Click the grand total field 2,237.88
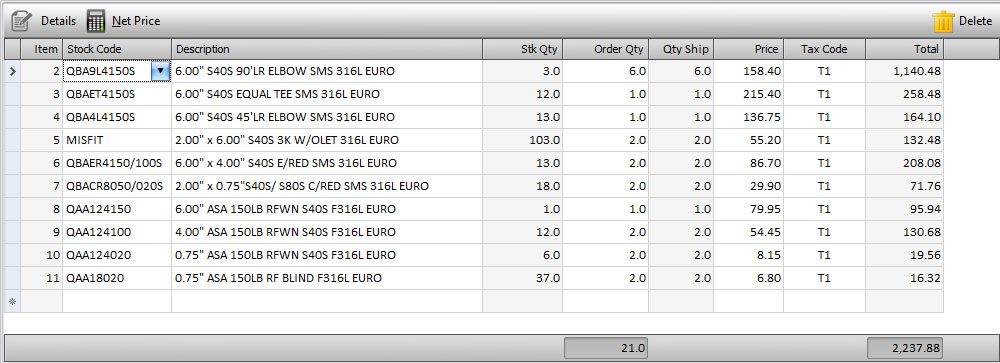Screen dimensions: 1000x363 [x=905, y=348]
